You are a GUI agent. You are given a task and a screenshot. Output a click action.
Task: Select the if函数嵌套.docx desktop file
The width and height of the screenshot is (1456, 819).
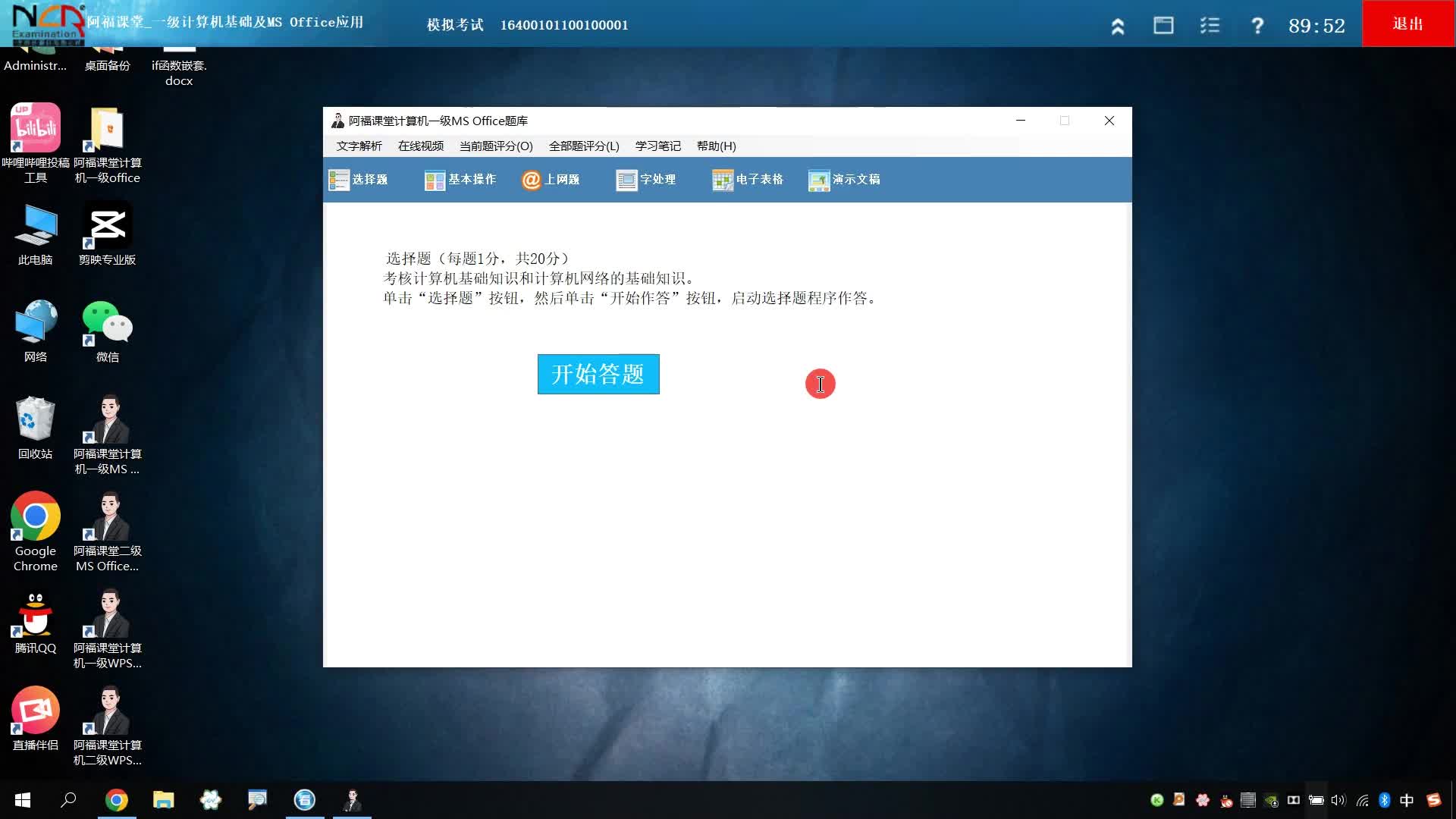click(179, 68)
